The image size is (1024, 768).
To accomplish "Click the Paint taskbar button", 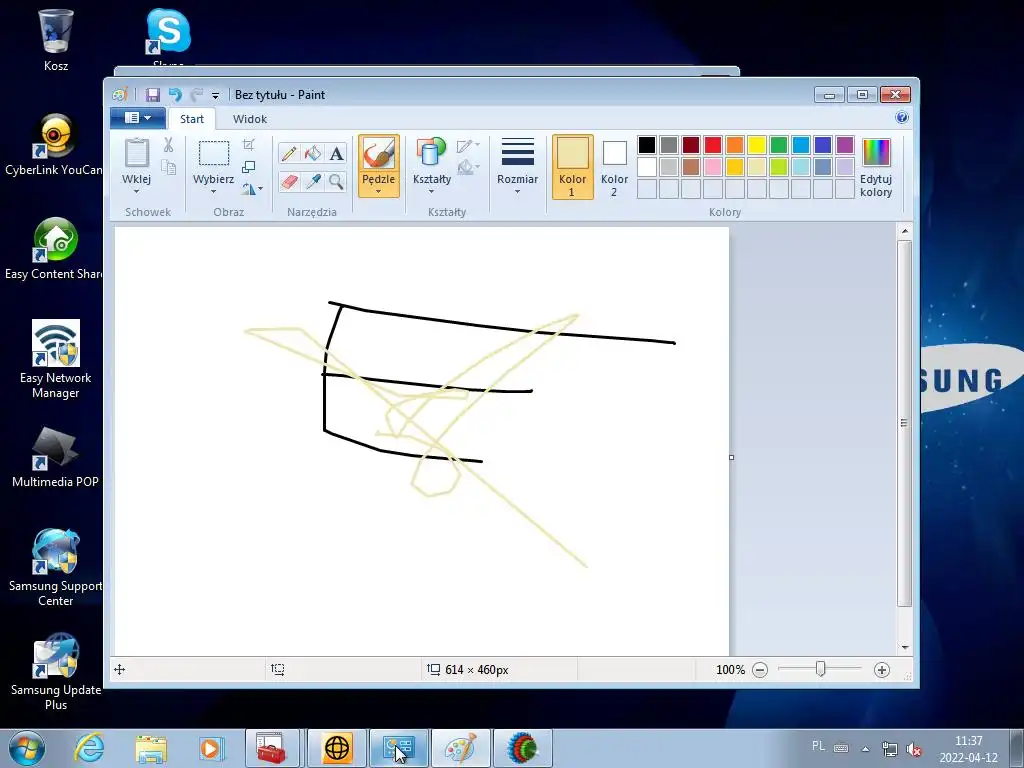I will (460, 748).
